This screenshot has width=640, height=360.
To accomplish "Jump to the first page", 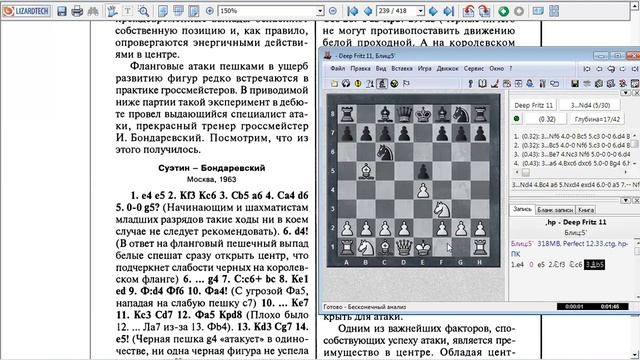I will (353, 11).
